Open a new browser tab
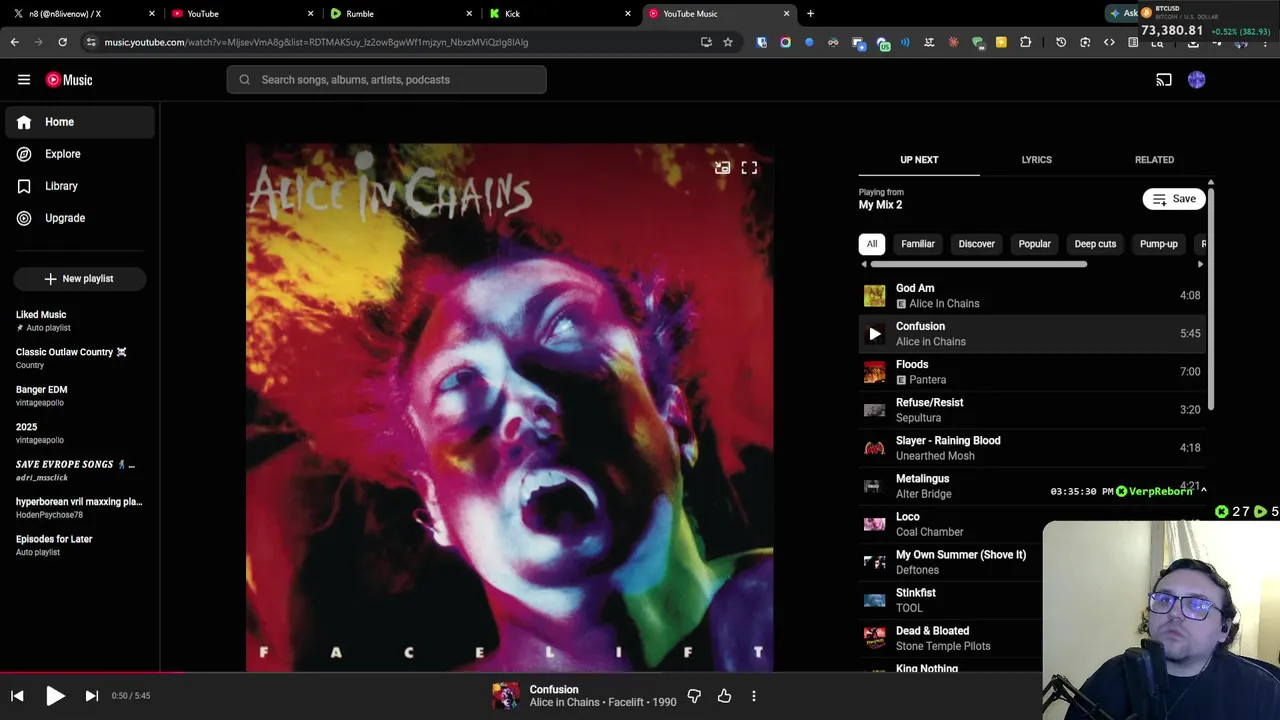This screenshot has width=1280, height=720. pyautogui.click(x=811, y=14)
